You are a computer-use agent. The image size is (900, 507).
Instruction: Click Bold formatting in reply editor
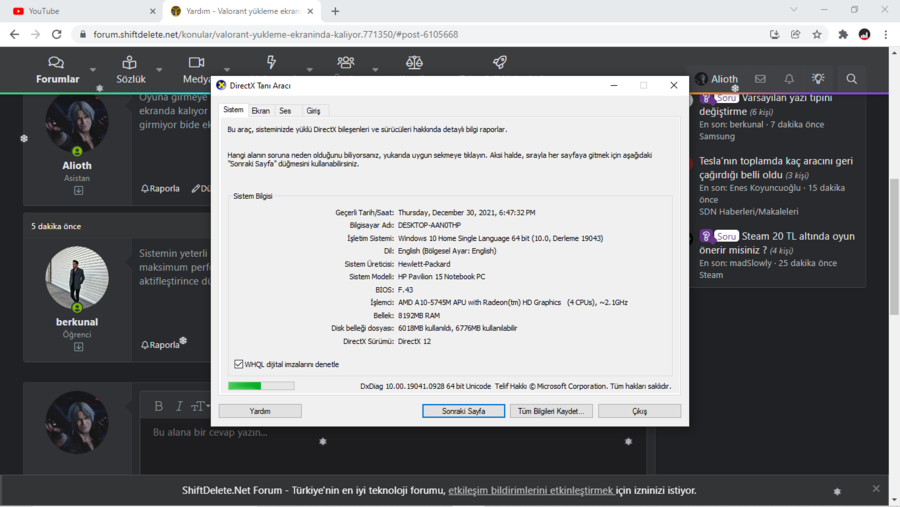pyautogui.click(x=158, y=407)
